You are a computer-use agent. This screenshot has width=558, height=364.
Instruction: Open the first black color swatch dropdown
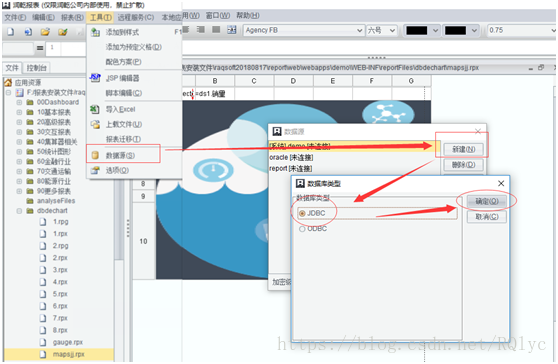pos(435,31)
